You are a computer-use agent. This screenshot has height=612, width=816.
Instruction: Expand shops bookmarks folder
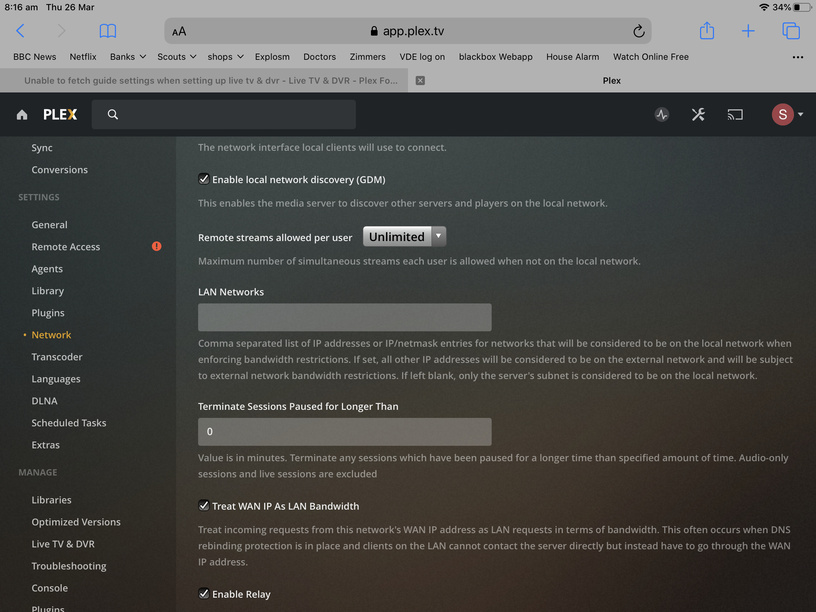(x=225, y=57)
